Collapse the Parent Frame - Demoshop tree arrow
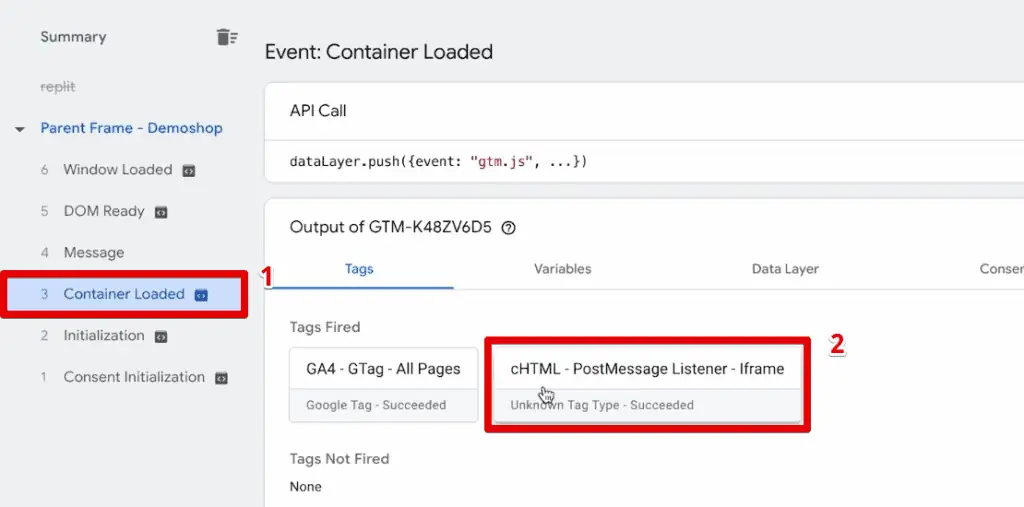This screenshot has width=1024, height=507. coord(20,129)
